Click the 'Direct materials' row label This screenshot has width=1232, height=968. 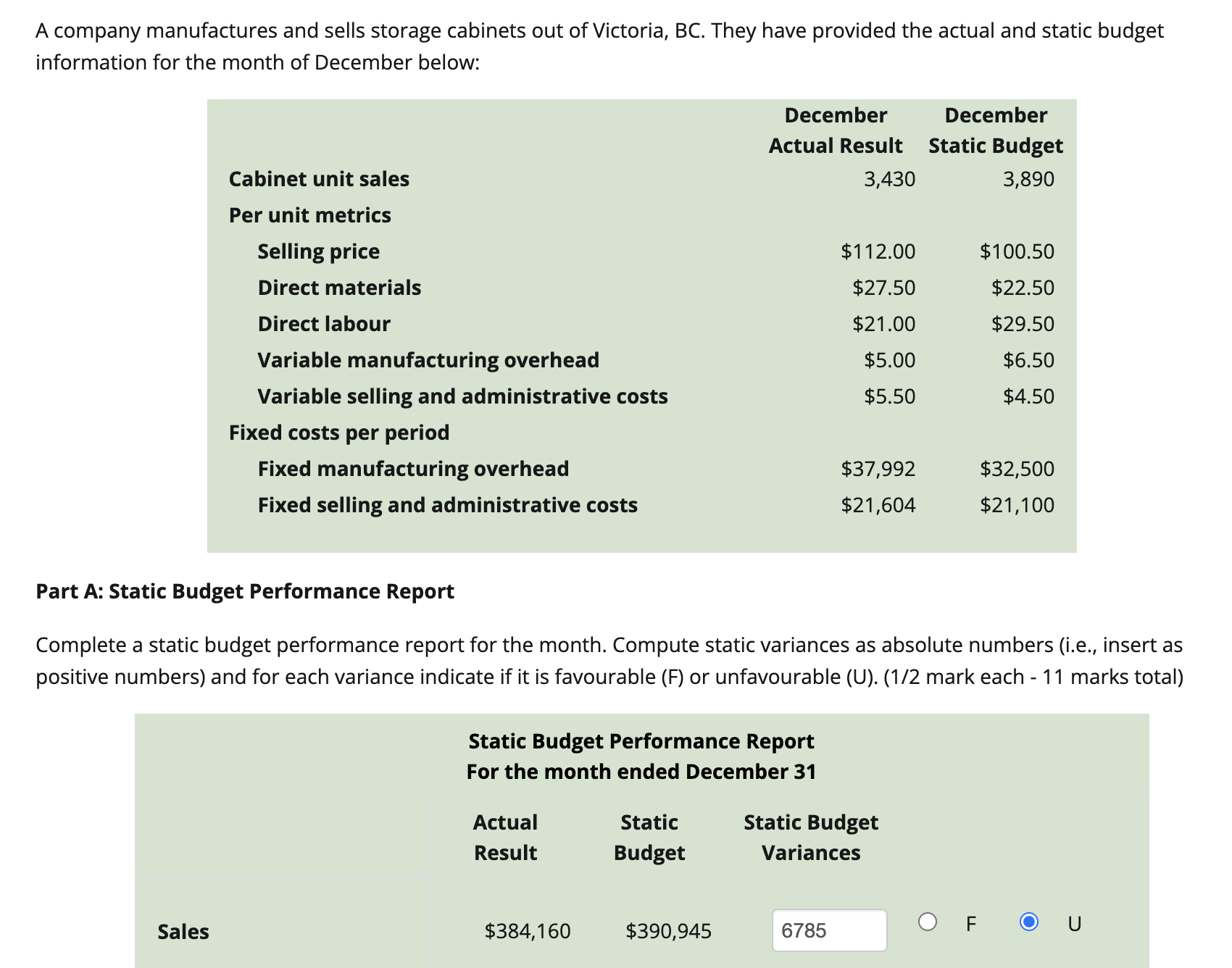[339, 288]
